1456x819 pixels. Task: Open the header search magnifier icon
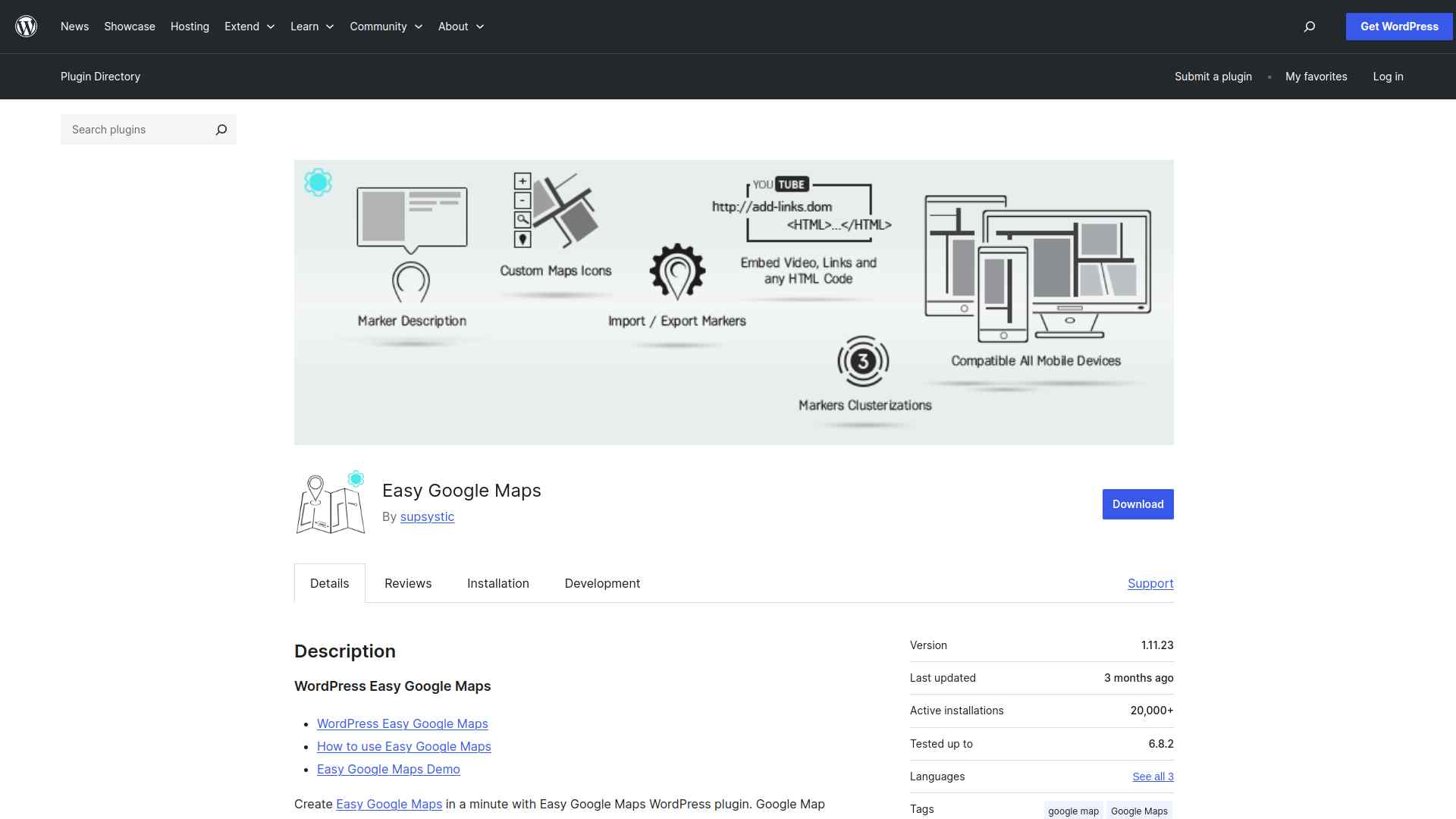1310,27
